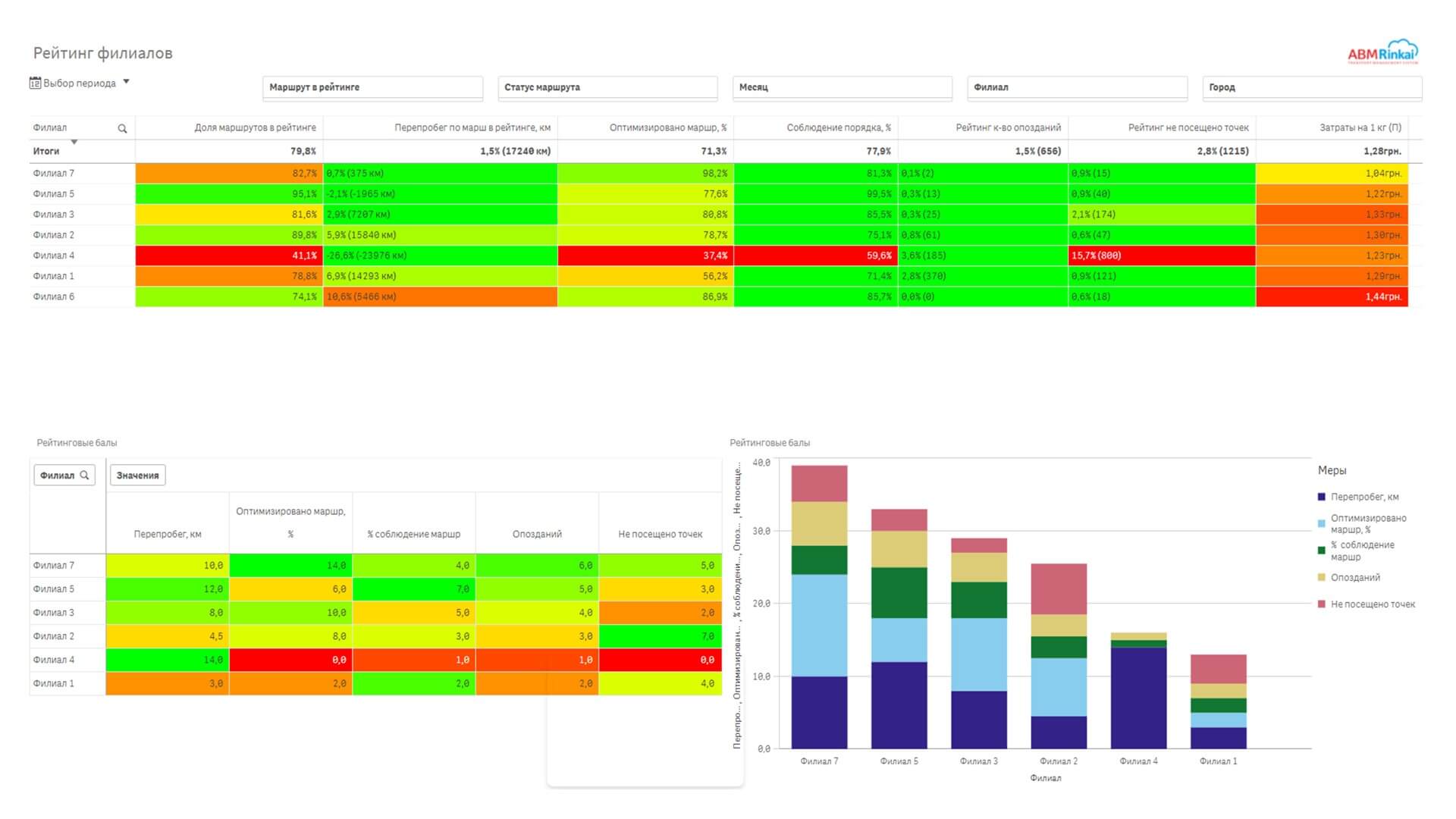This screenshot has height=819, width=1456.
Task: Click the 14,0 Перепробег cell for Филиал 4
Action: tap(168, 660)
